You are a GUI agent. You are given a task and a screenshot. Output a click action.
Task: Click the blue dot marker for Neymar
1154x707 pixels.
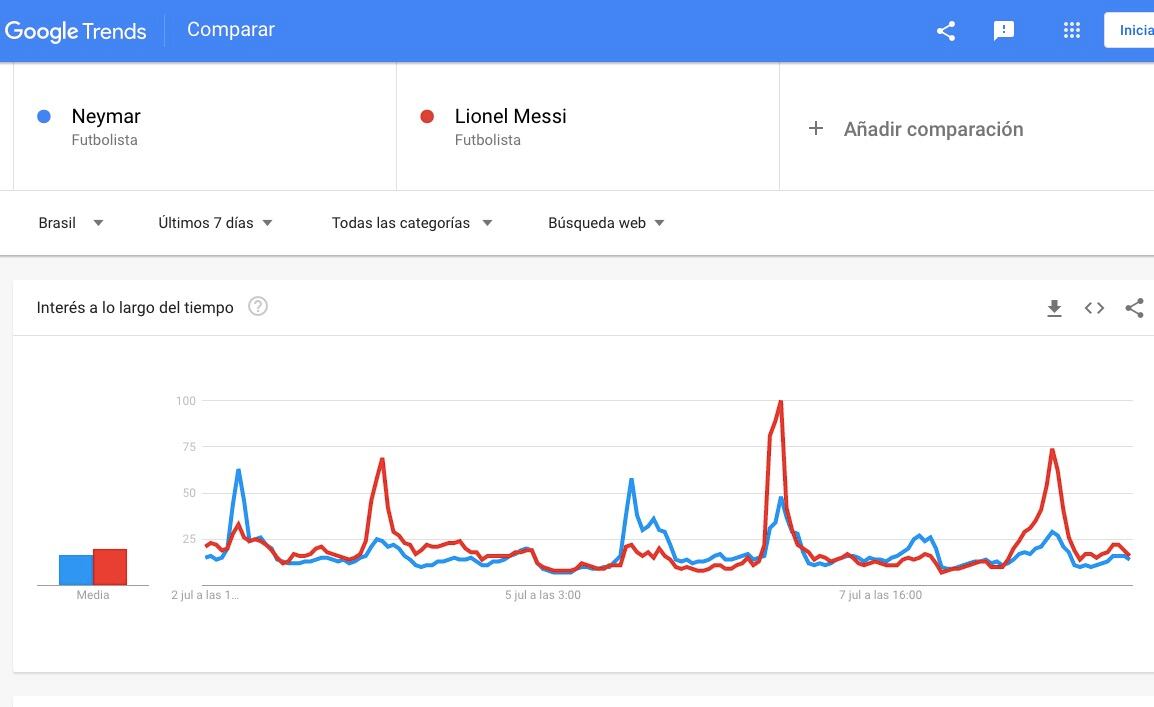[43, 116]
